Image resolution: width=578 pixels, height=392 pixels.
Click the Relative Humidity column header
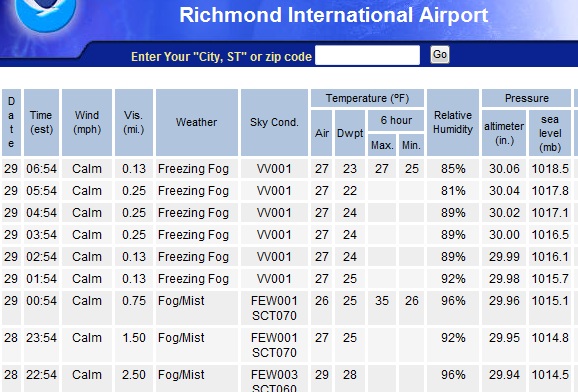point(453,122)
